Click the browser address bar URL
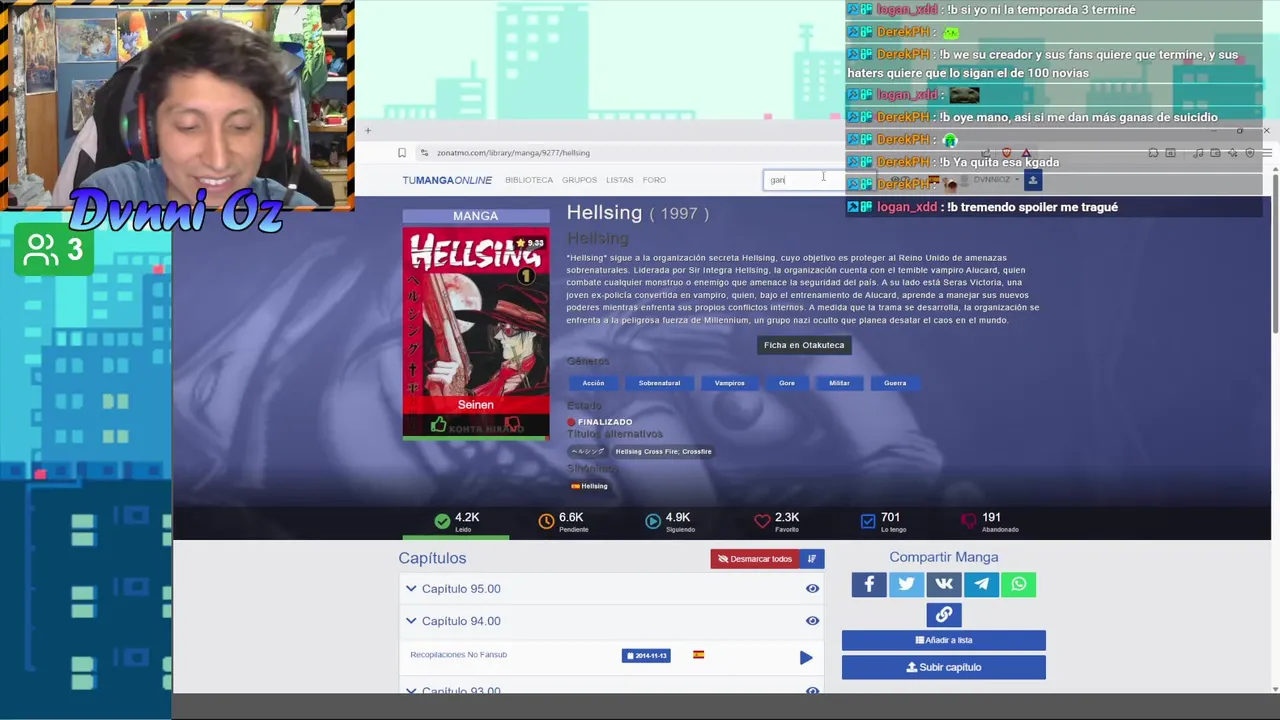 pyautogui.click(x=513, y=153)
